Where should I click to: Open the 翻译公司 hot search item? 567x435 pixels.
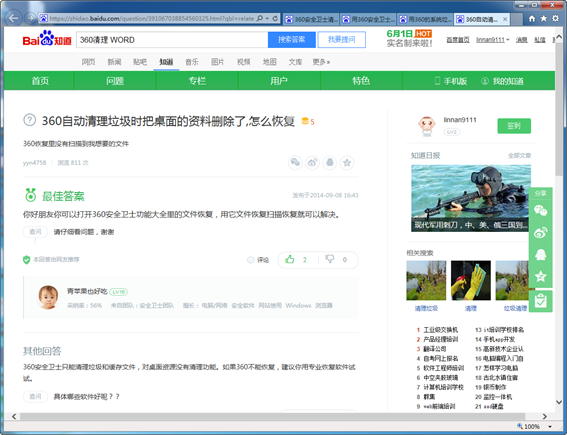[435, 349]
